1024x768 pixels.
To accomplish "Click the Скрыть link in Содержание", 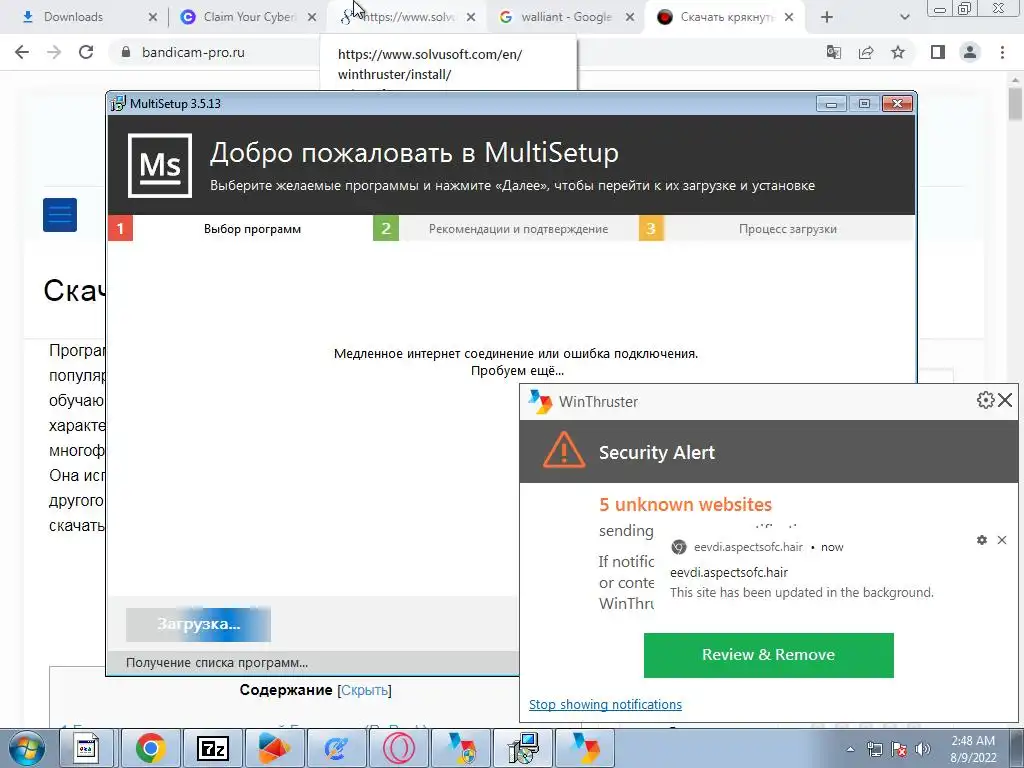I will coord(364,690).
